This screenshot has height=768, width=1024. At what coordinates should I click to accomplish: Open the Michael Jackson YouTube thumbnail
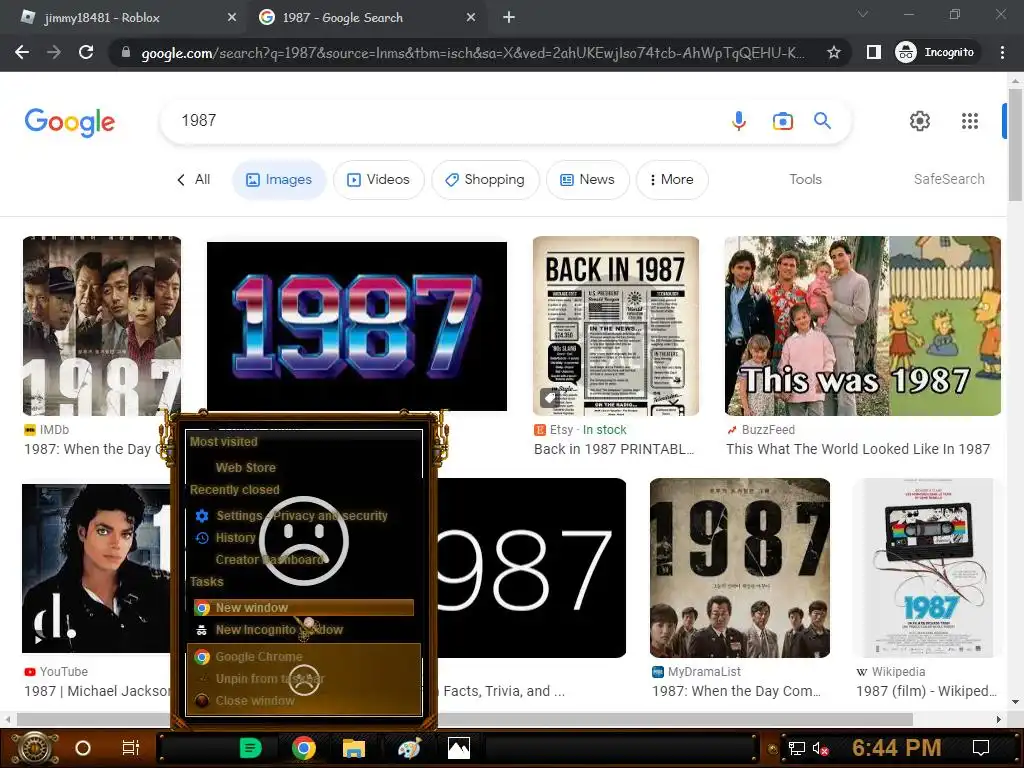(96, 568)
